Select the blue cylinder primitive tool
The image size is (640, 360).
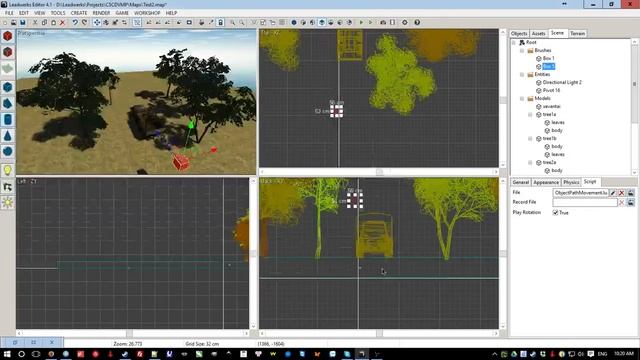[x=7, y=119]
